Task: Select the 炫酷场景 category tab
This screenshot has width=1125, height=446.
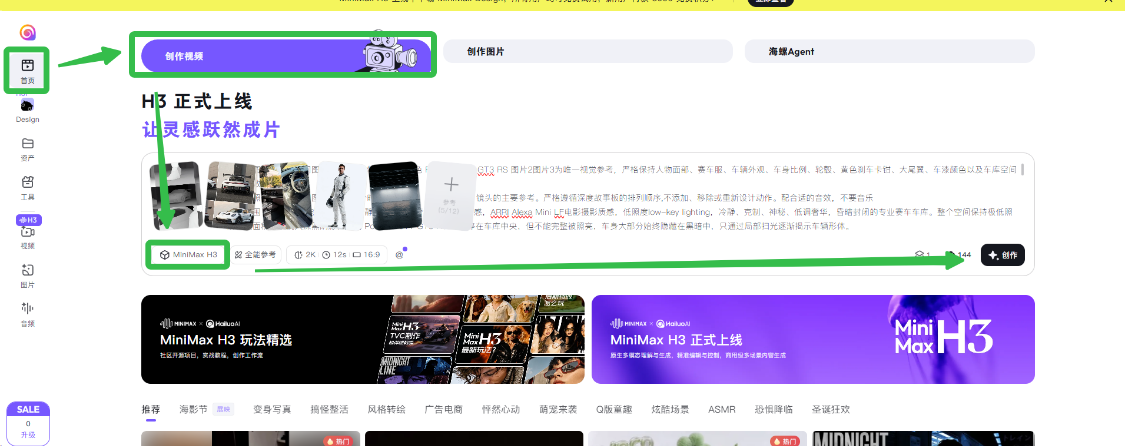Action: point(670,409)
